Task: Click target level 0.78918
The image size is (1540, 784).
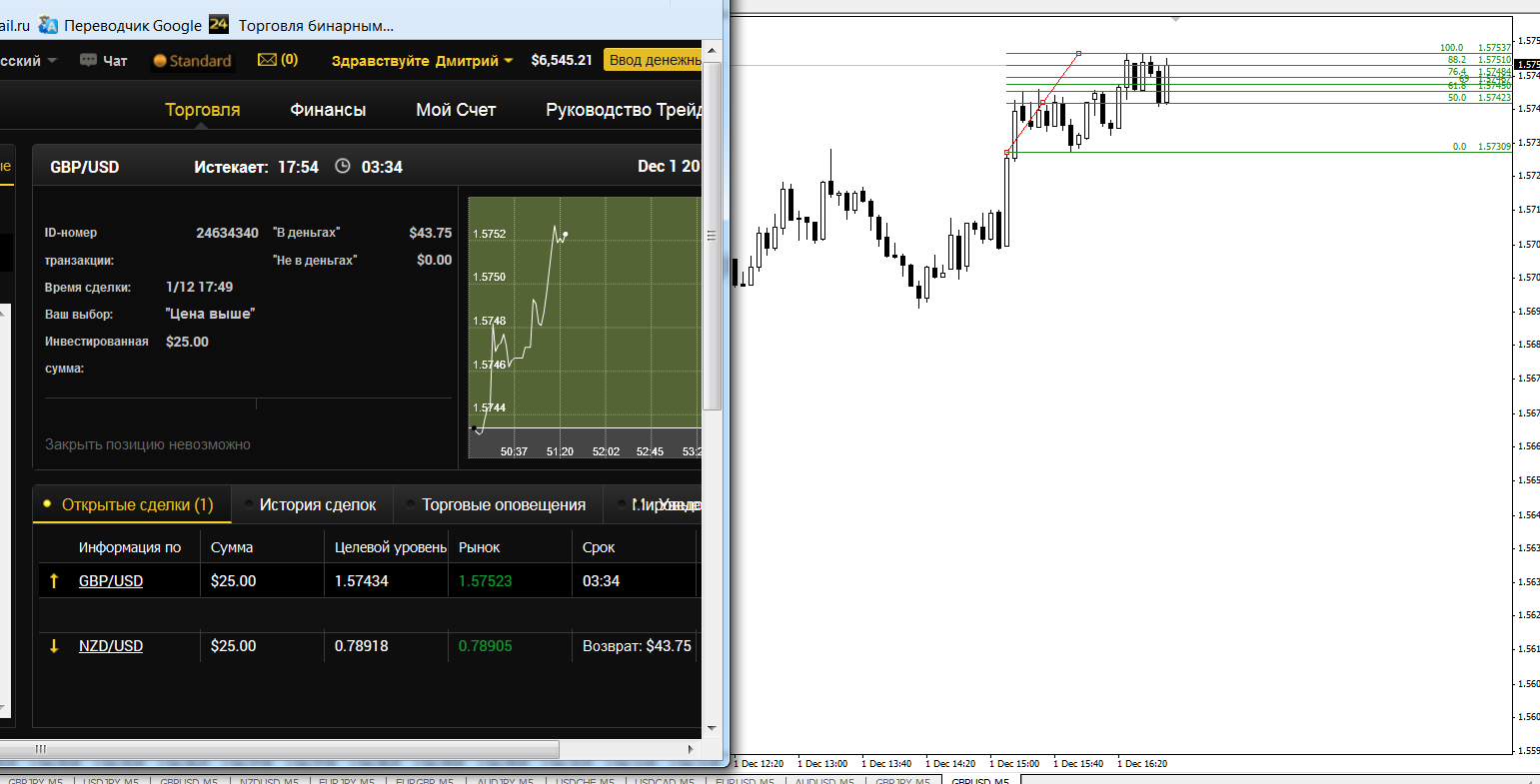Action: coord(362,646)
